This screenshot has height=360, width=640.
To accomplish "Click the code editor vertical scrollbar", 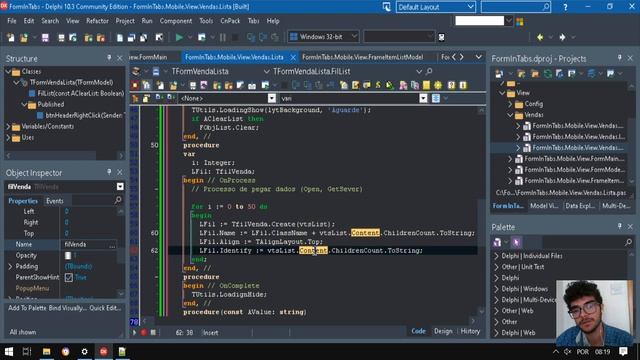I will 481,211.
